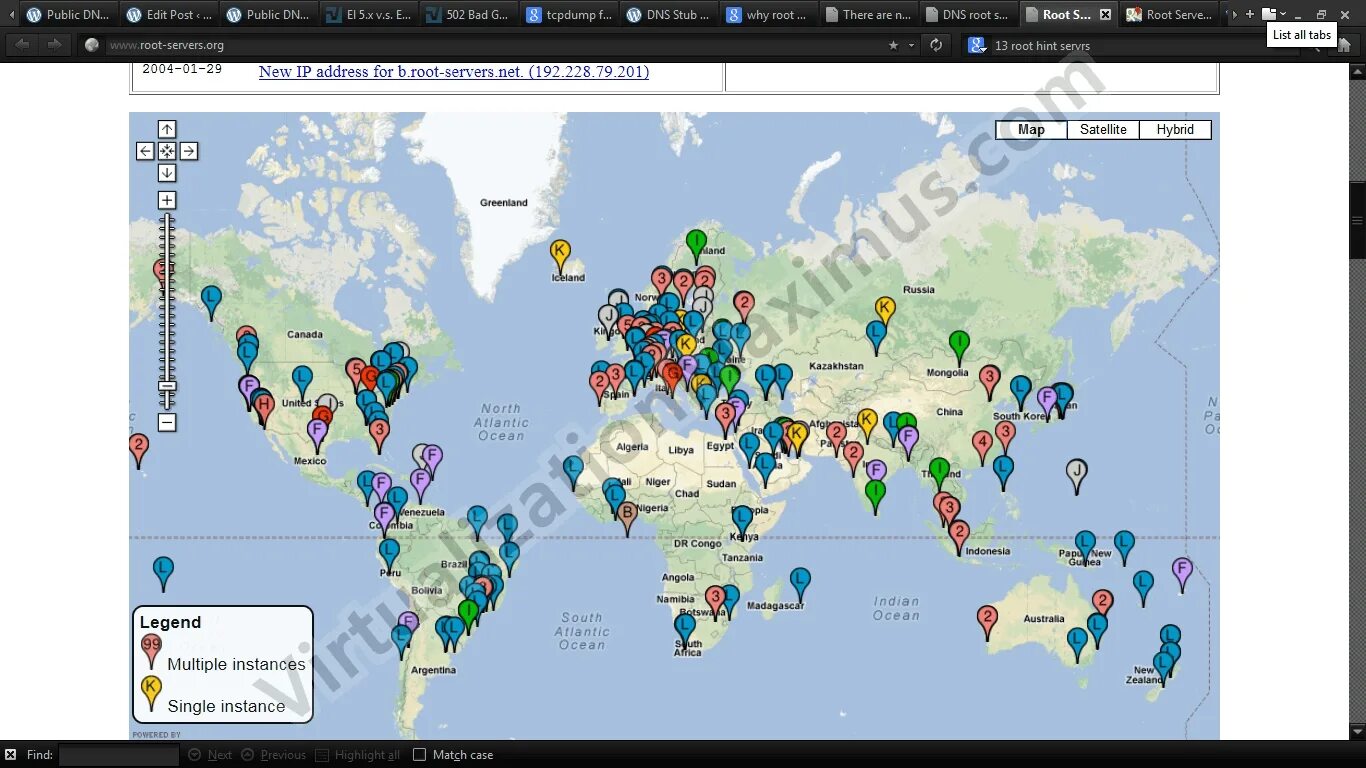Switch to the 502 Bad G... tab

click(x=469, y=15)
